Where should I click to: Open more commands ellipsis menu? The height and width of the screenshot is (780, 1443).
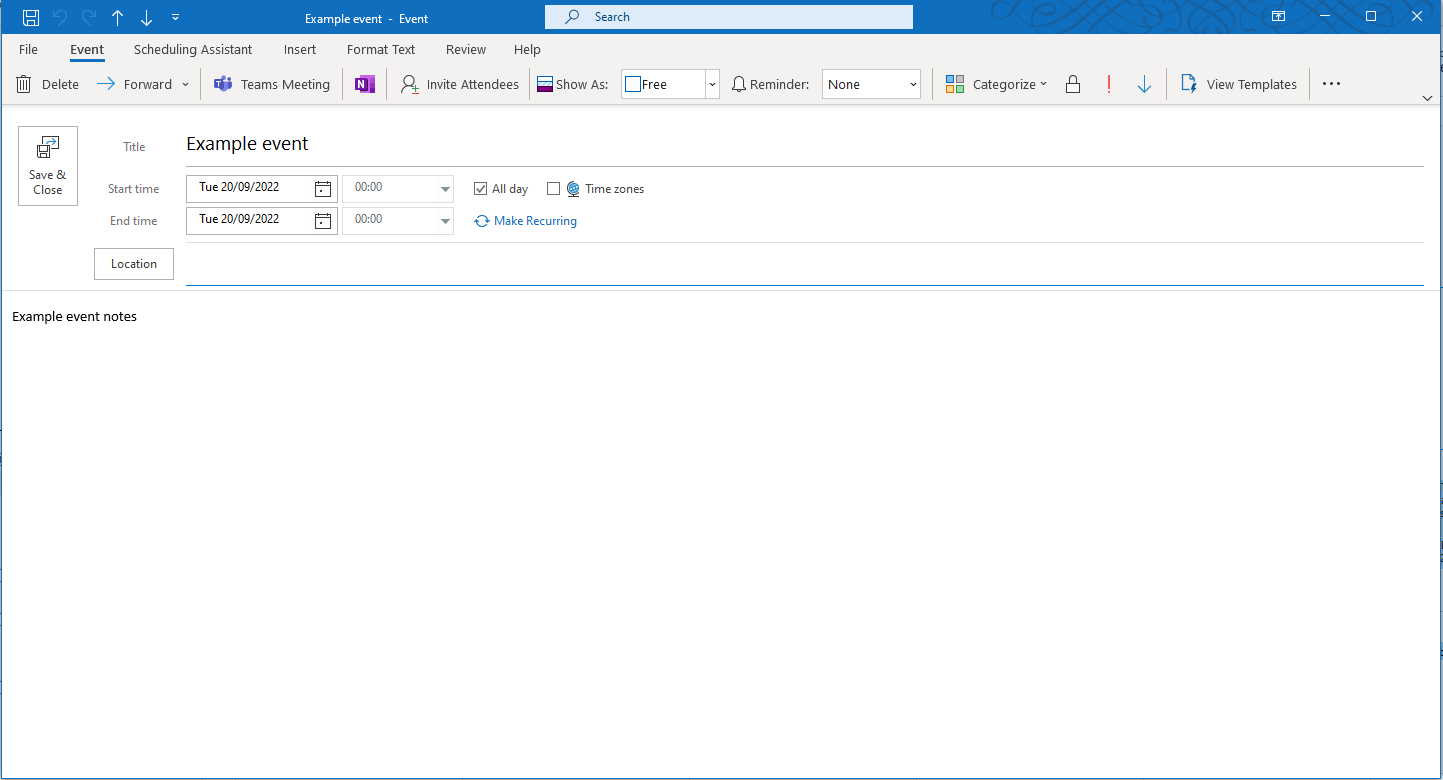tap(1331, 84)
